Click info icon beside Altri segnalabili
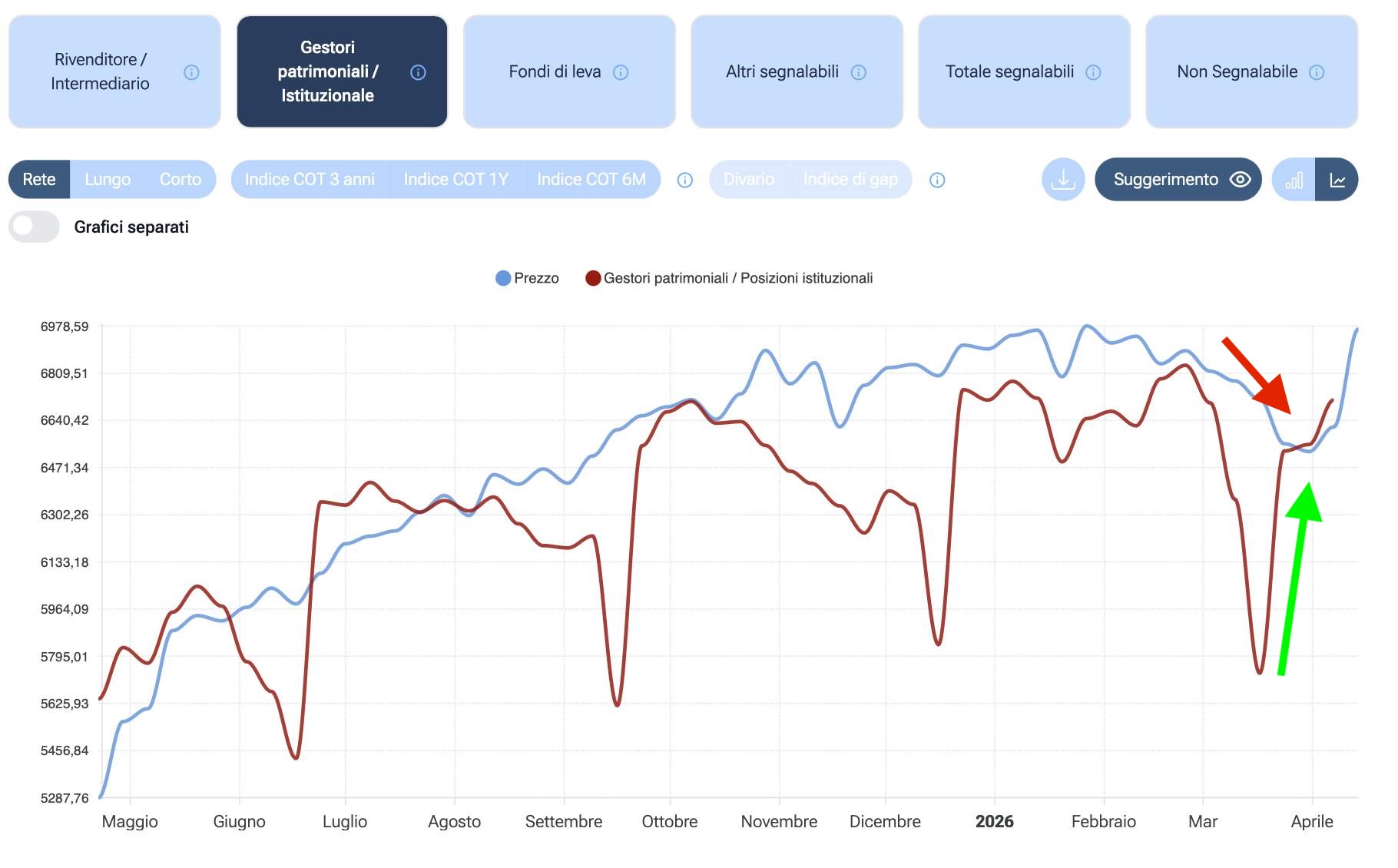 (859, 72)
